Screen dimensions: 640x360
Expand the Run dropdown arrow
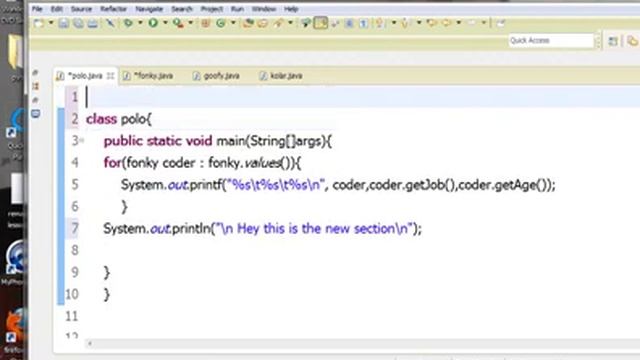coord(165,23)
